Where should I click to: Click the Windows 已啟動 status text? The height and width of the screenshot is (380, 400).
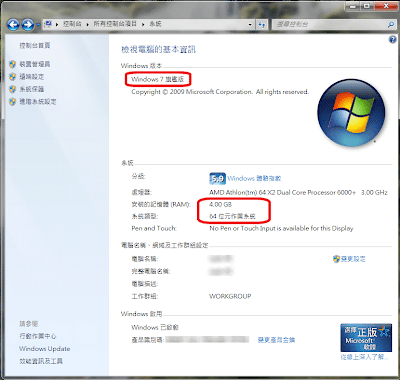coord(155,327)
